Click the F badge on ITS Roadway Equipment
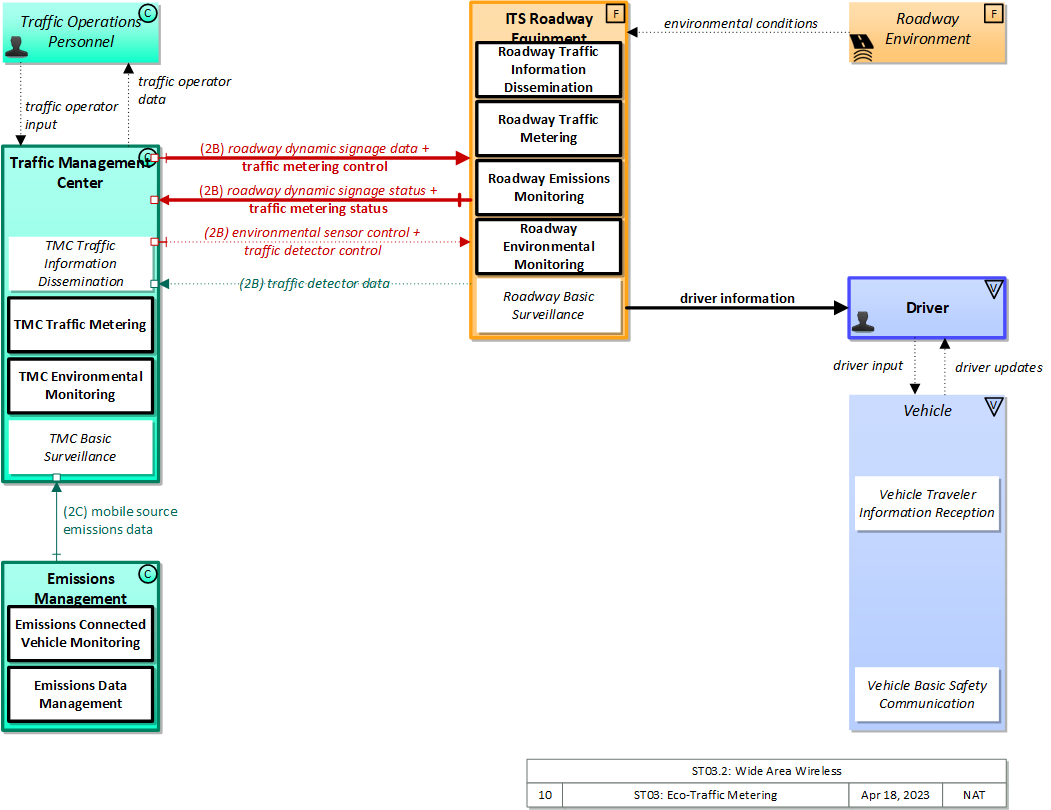This screenshot has height=810, width=1051. (x=615, y=14)
